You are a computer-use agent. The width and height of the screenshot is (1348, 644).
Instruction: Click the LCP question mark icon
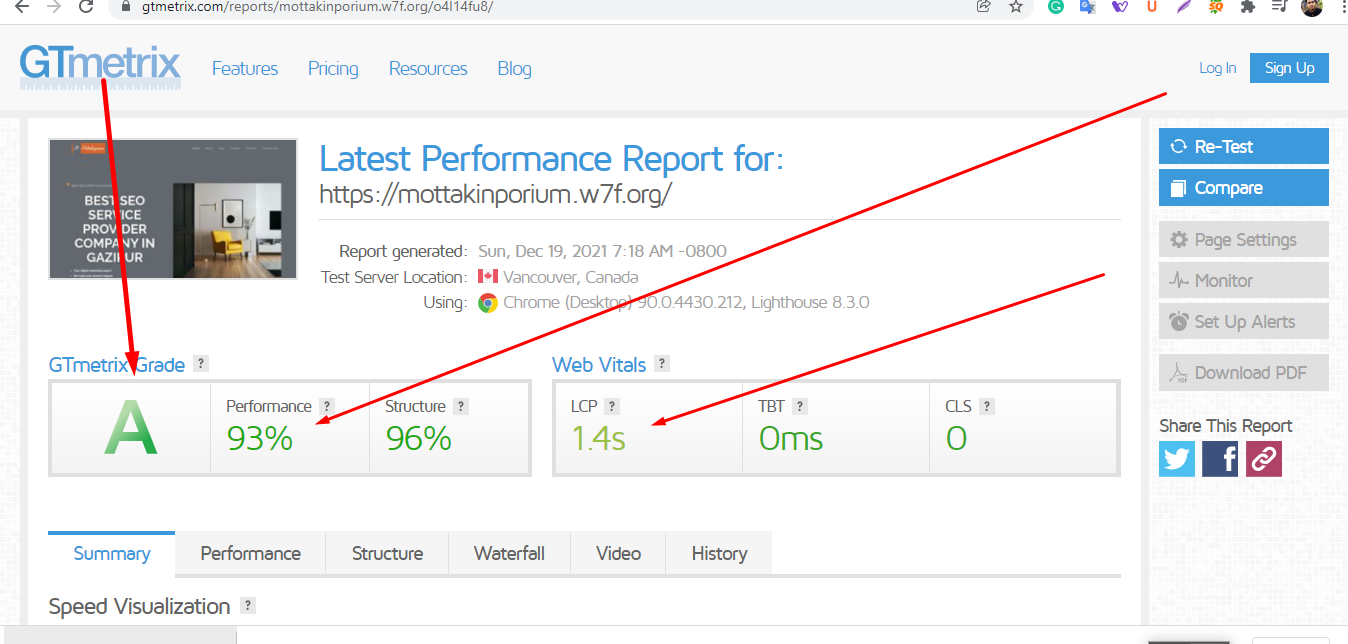614,406
